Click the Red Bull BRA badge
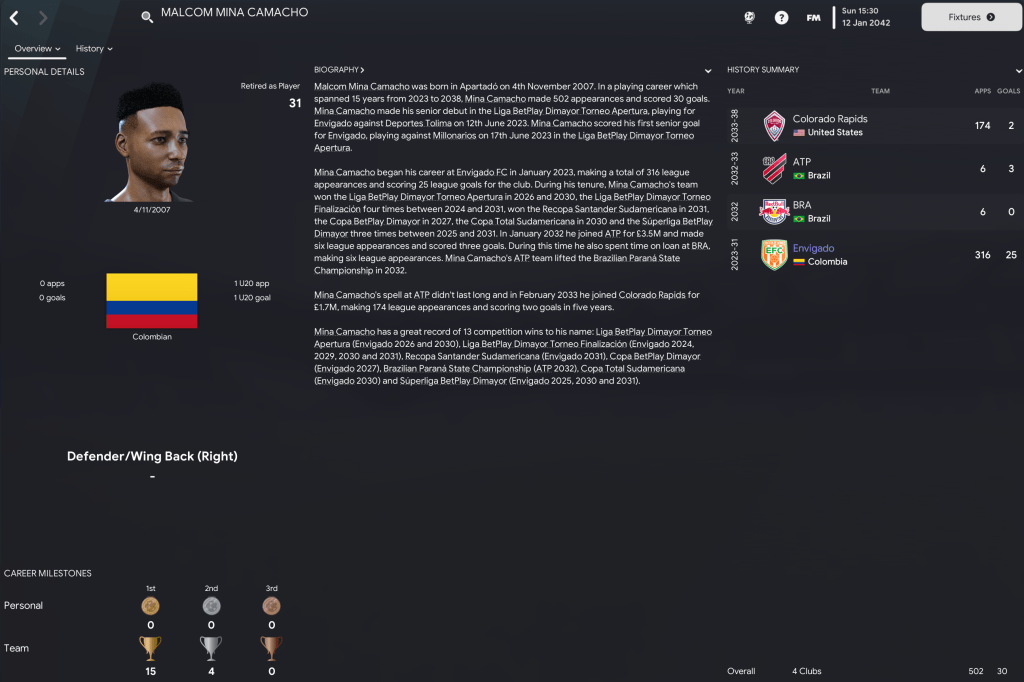This screenshot has width=1024, height=682. [774, 212]
